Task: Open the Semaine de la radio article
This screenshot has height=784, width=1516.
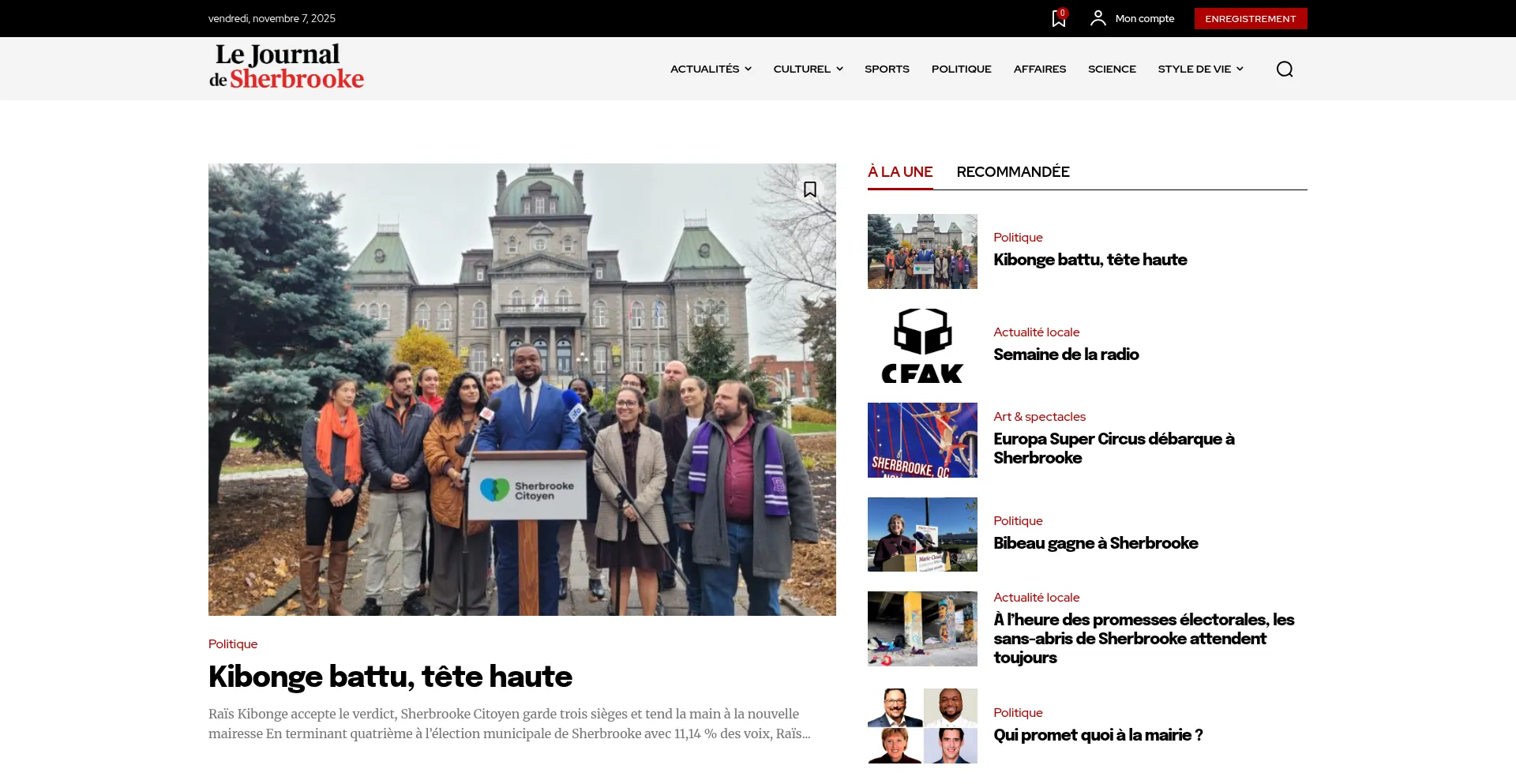Action: pyautogui.click(x=1066, y=354)
